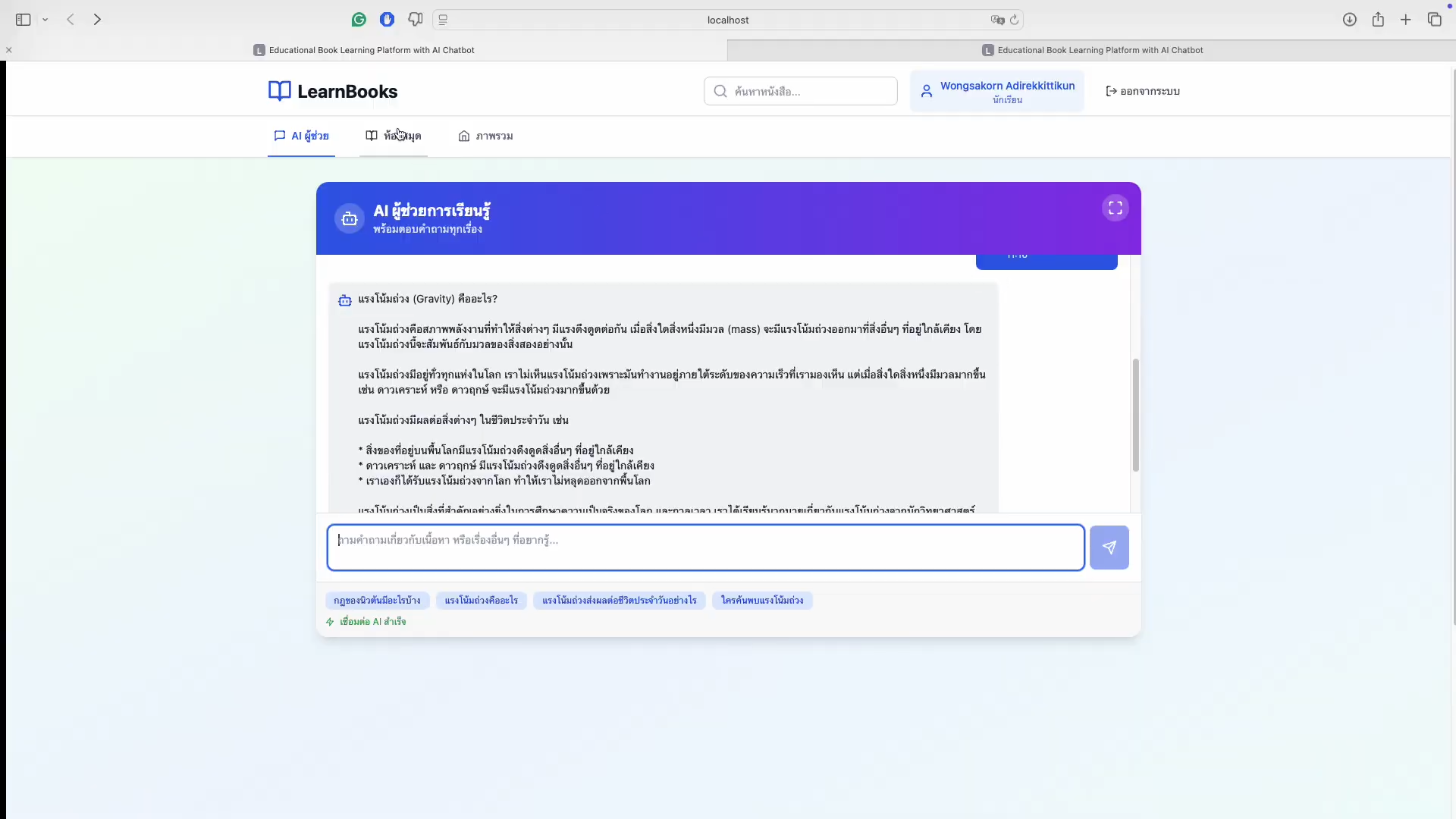Click the ออกจากระบบ logout button

pyautogui.click(x=1143, y=91)
